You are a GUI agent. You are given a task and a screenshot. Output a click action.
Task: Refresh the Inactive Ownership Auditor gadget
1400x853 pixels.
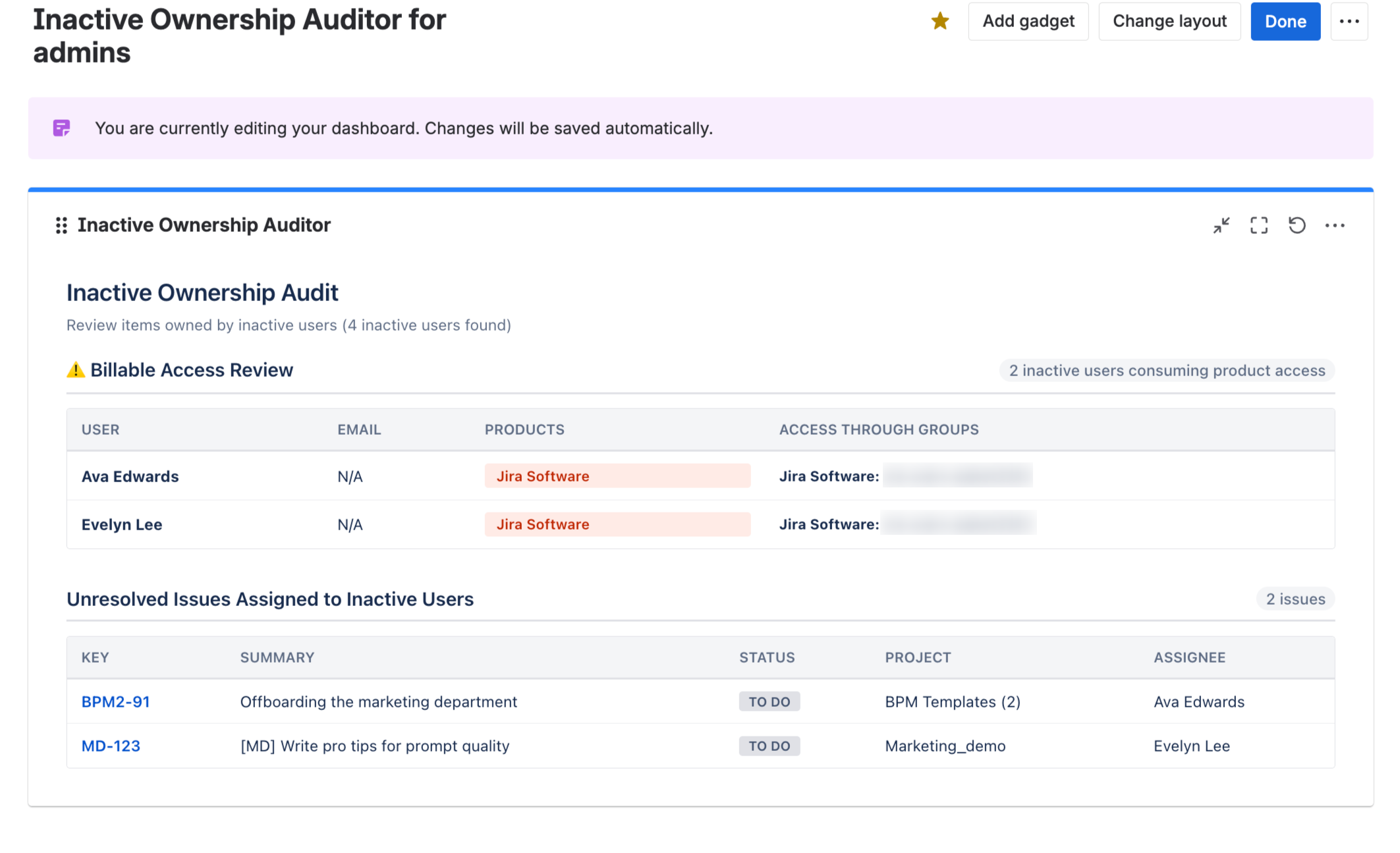1297,225
